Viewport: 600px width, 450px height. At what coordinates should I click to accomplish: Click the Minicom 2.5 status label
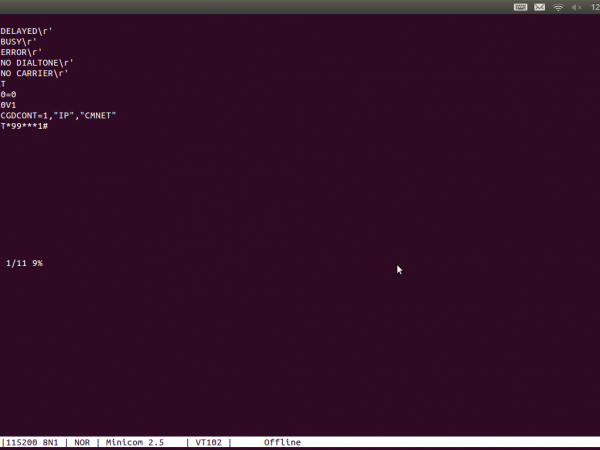[132, 442]
